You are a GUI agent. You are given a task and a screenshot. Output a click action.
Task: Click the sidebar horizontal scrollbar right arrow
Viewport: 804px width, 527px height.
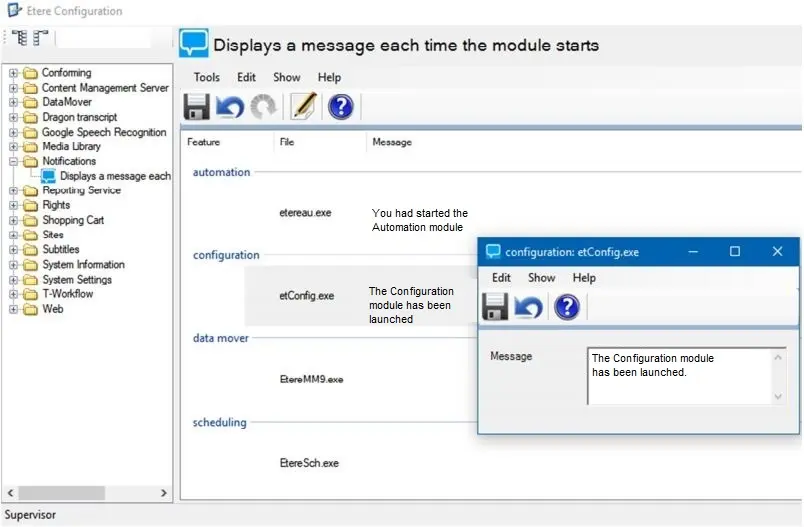[x=165, y=493]
